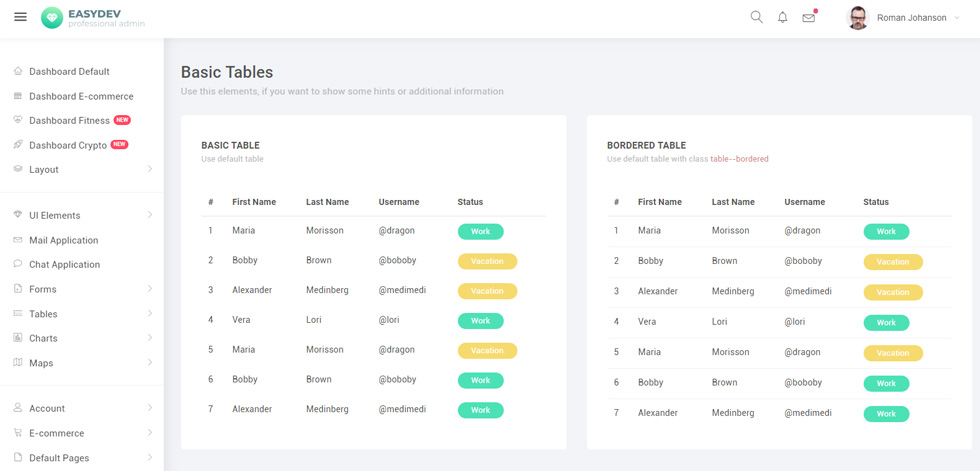The height and width of the screenshot is (471, 980).
Task: Expand the Layout submenu chevron
Action: tap(150, 169)
